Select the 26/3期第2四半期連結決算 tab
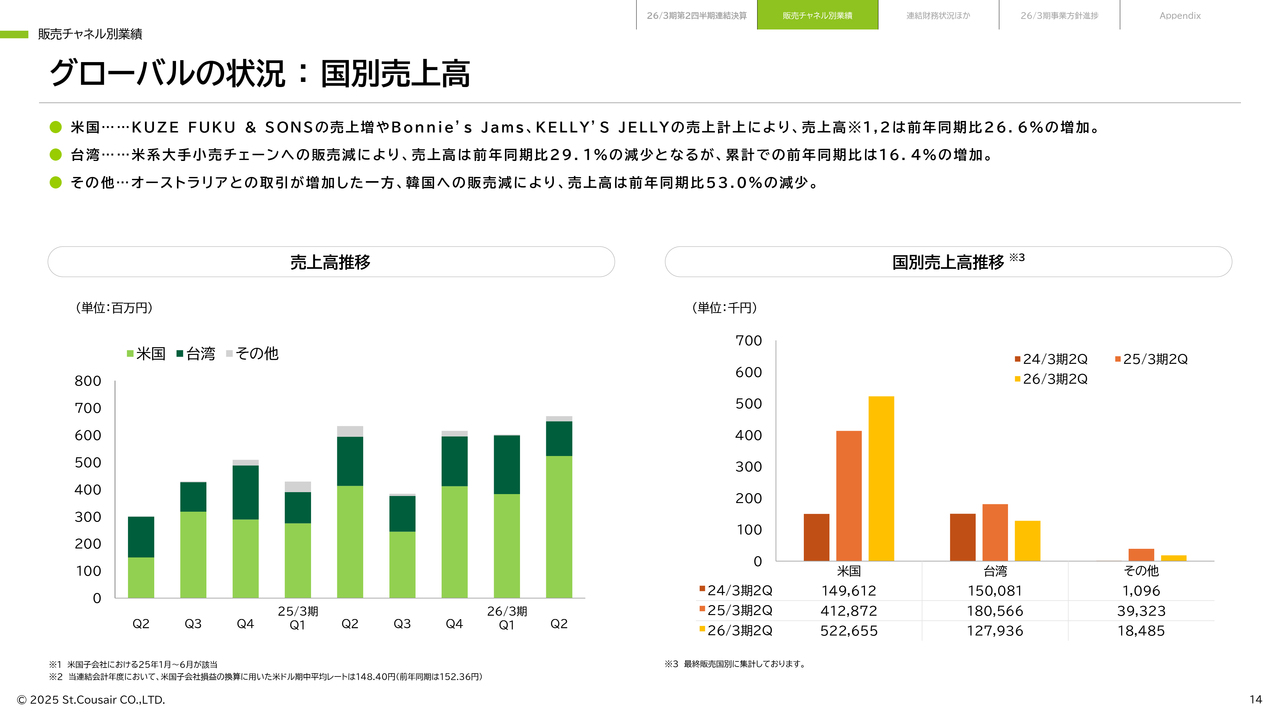The image size is (1280, 720). pos(696,15)
